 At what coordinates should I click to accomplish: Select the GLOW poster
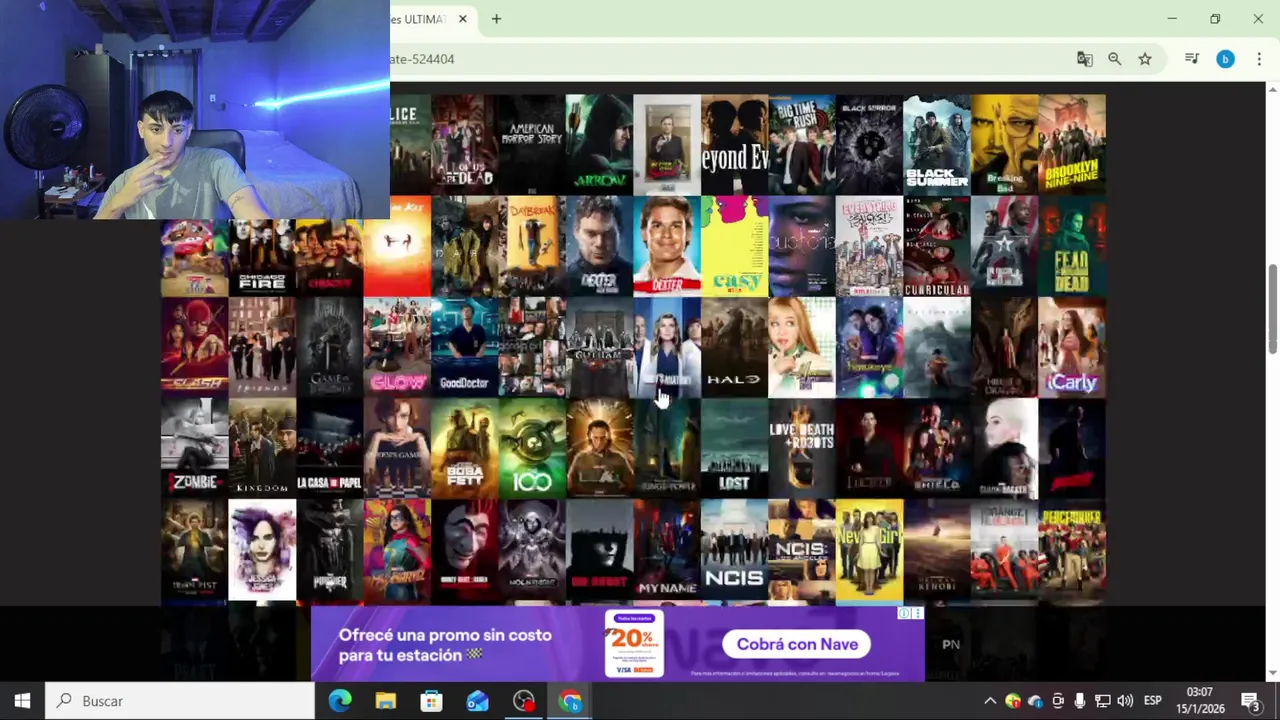tap(397, 347)
